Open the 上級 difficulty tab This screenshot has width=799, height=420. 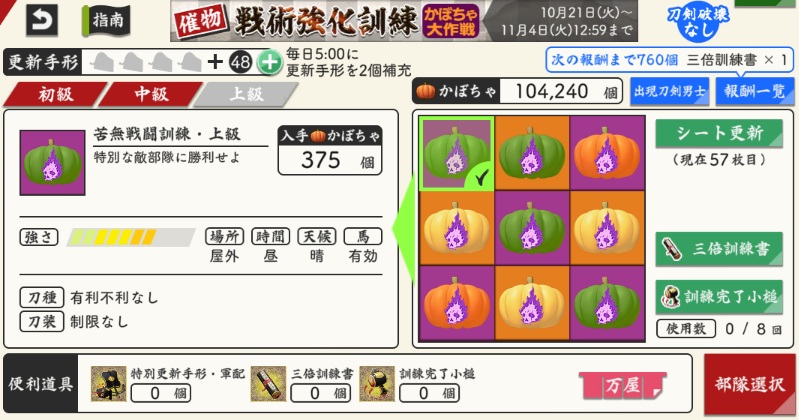tap(246, 94)
